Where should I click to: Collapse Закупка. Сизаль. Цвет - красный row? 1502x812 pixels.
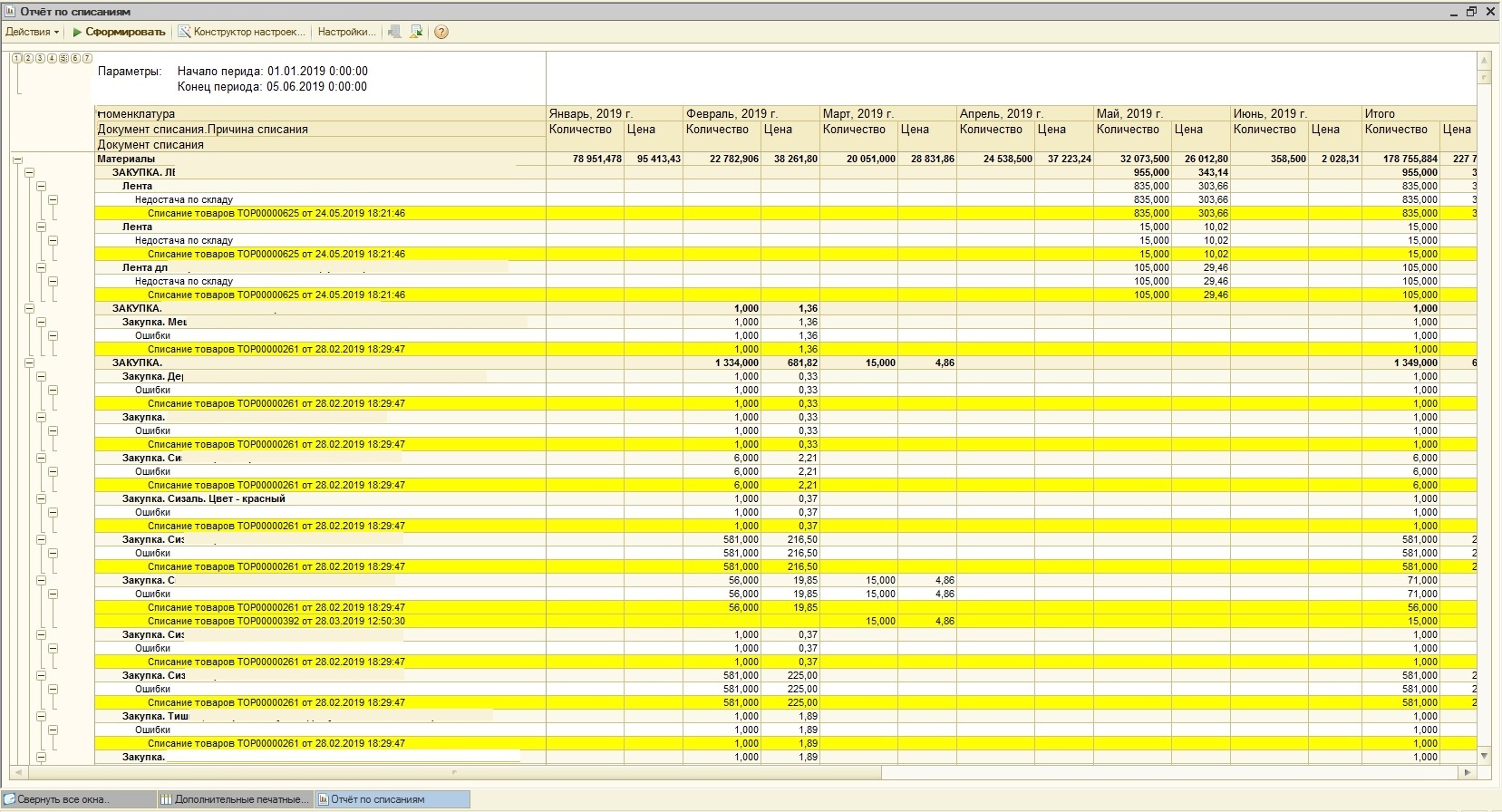41,498
